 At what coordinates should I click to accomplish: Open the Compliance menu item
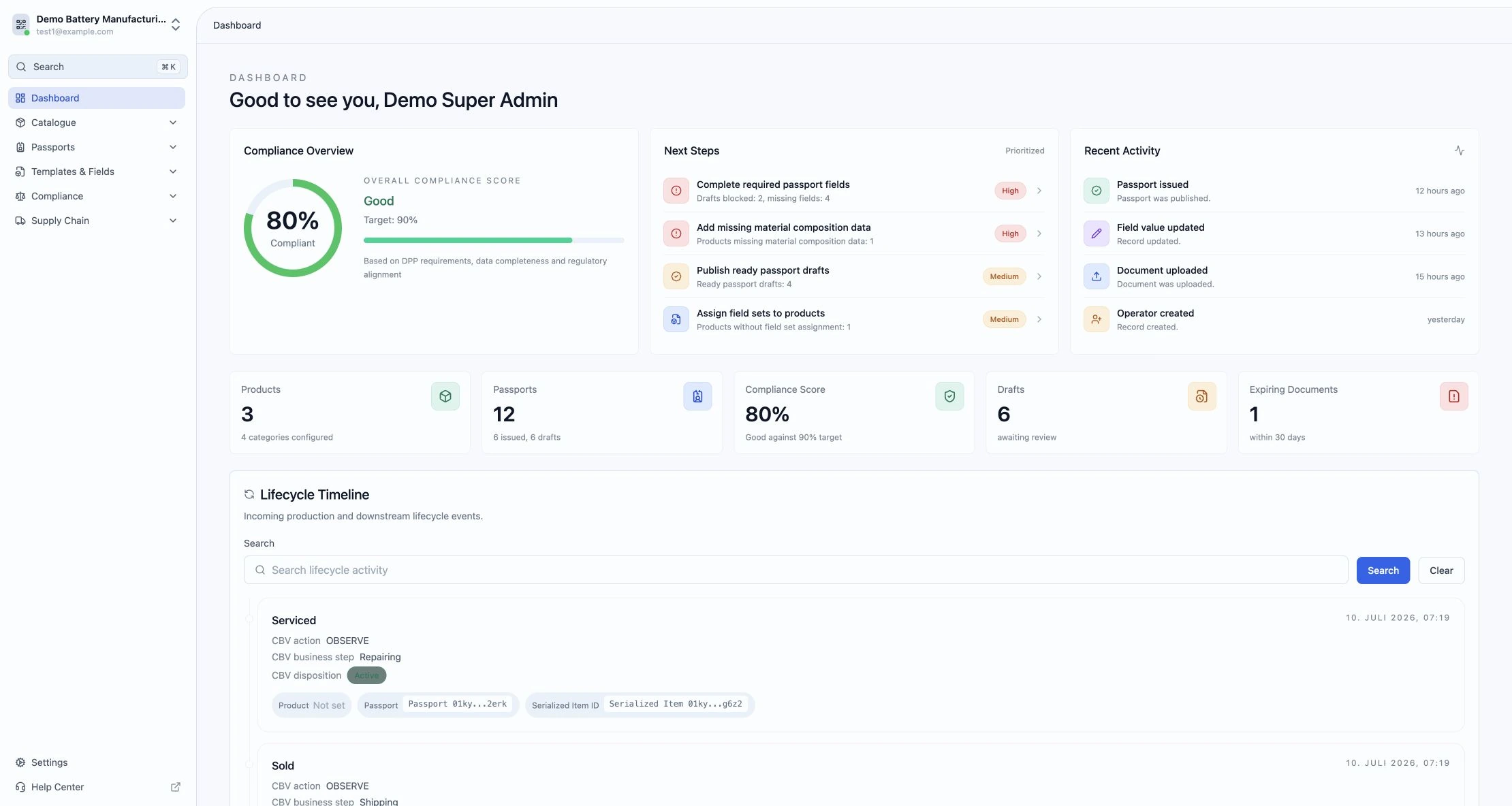click(x=97, y=196)
